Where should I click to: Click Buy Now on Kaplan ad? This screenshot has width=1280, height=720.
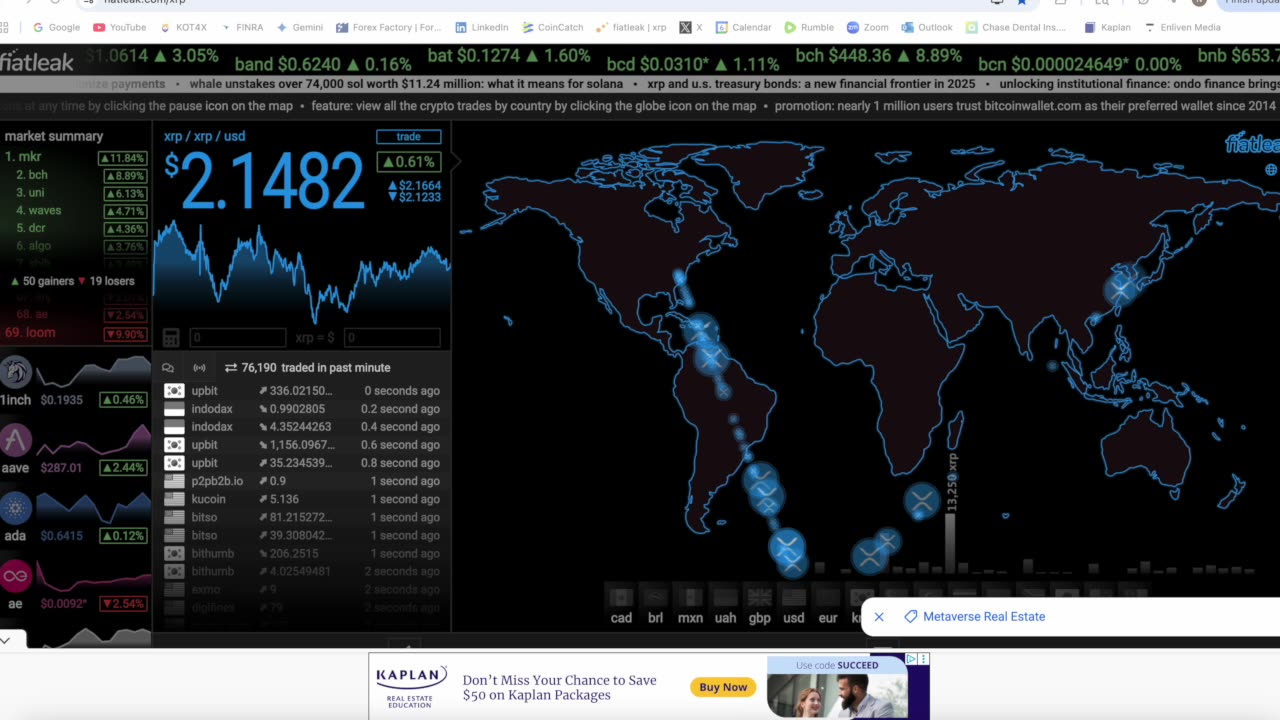click(x=723, y=687)
